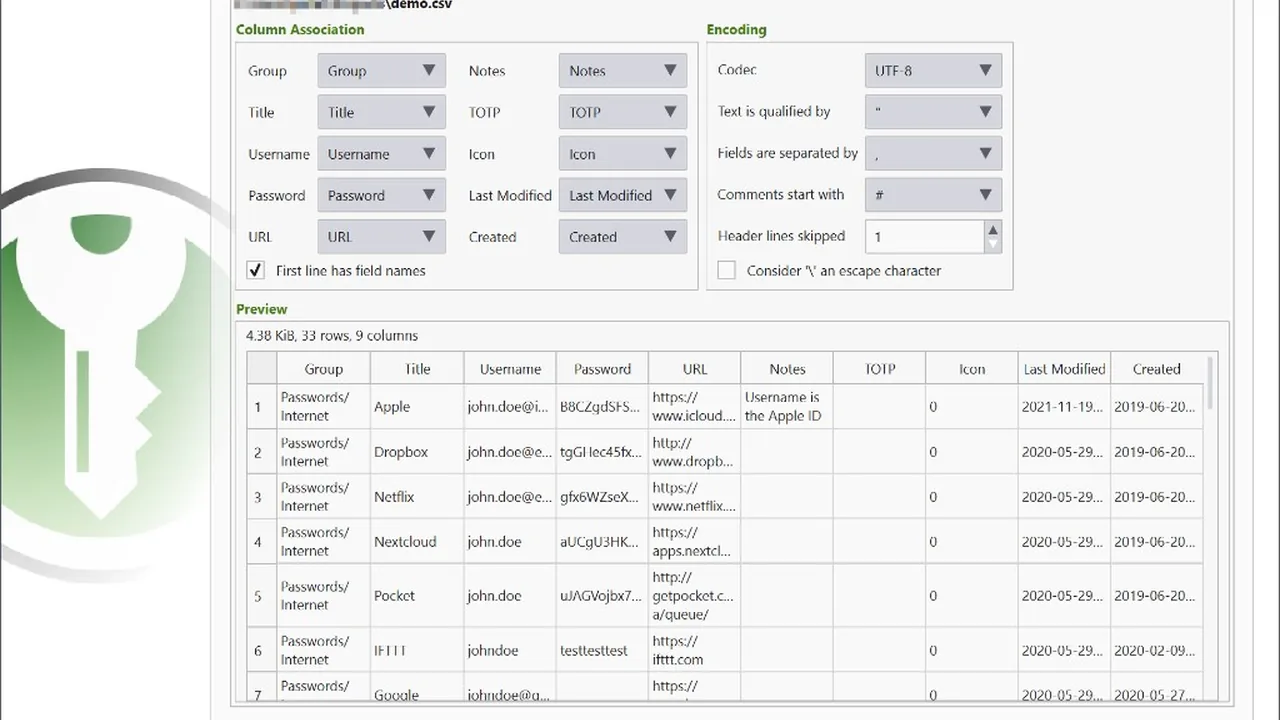Viewport: 1280px width, 720px height.
Task: Expand the Created column association dropdown
Action: click(622, 237)
